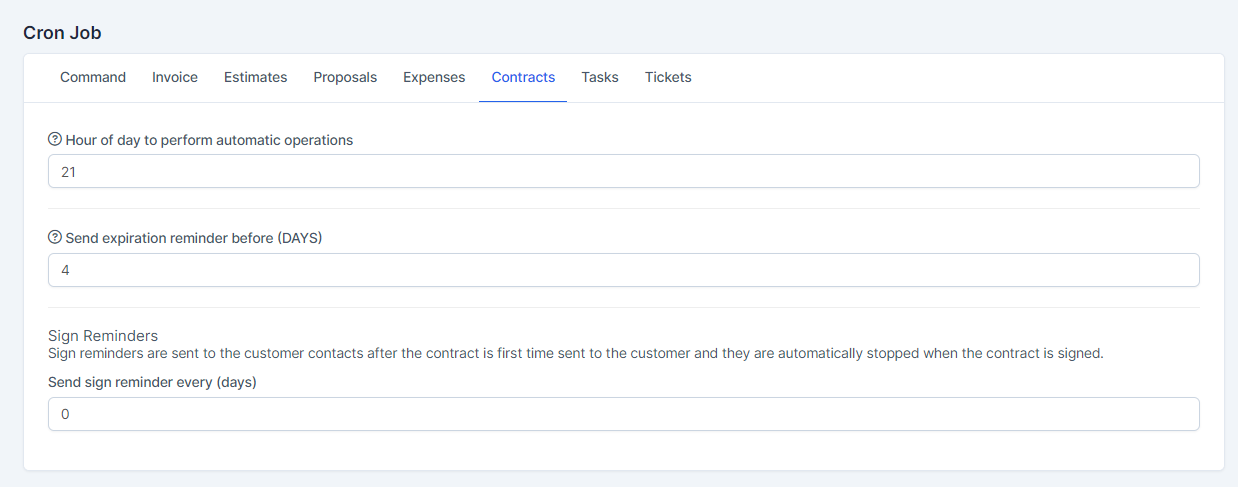Go to the Estimates tab
Viewport: 1238px width, 487px height.
[x=255, y=77]
